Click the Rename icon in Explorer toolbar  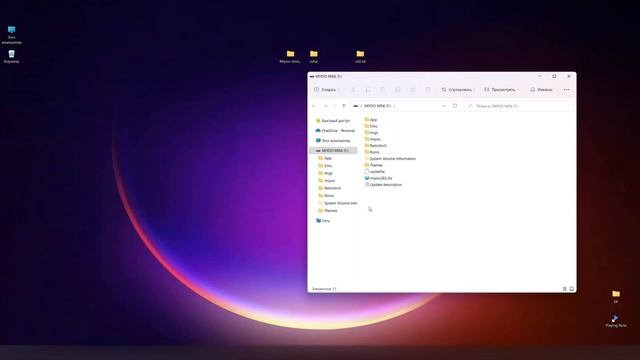(x=398, y=89)
